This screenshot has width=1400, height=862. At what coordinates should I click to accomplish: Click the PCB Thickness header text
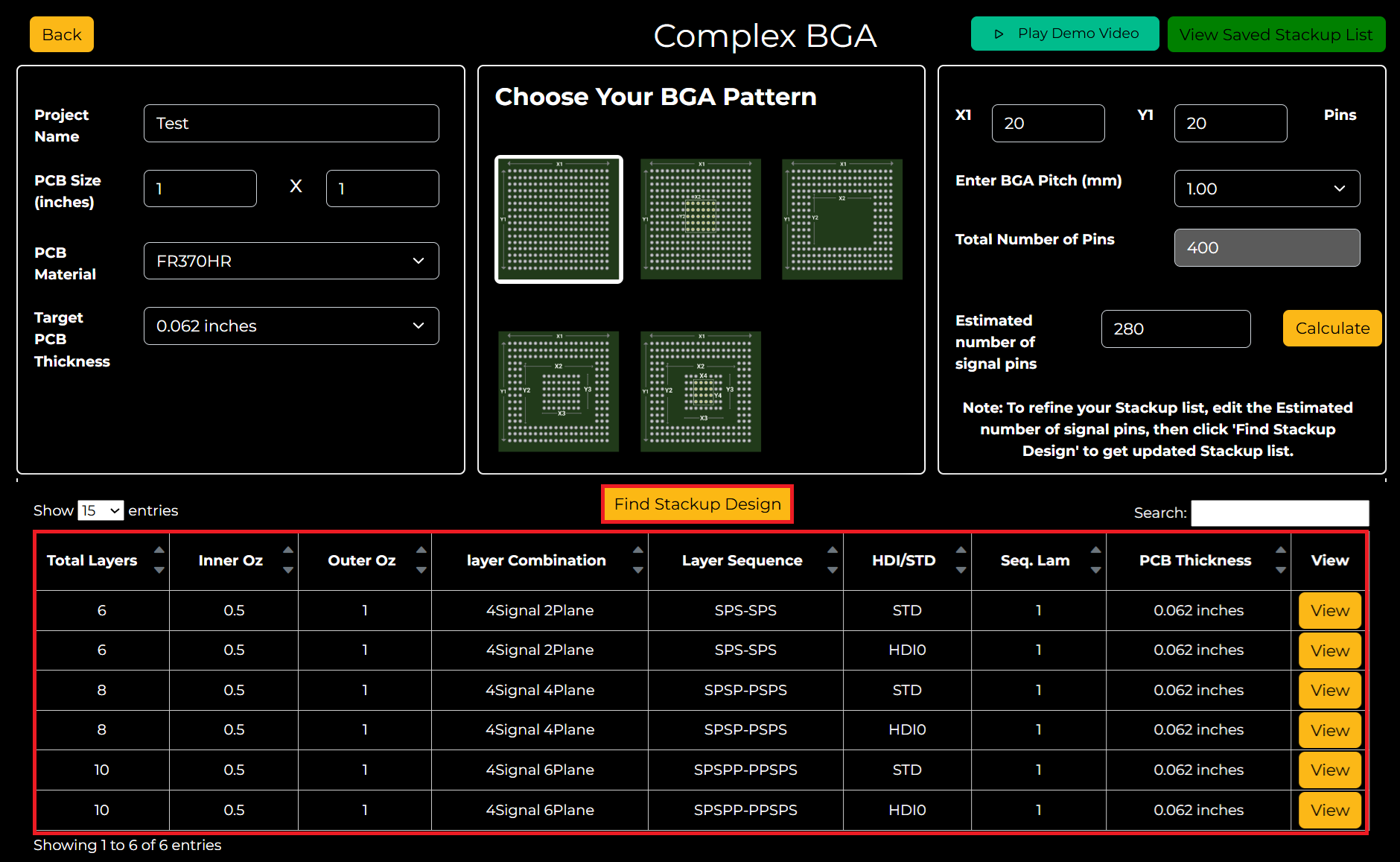(1195, 560)
